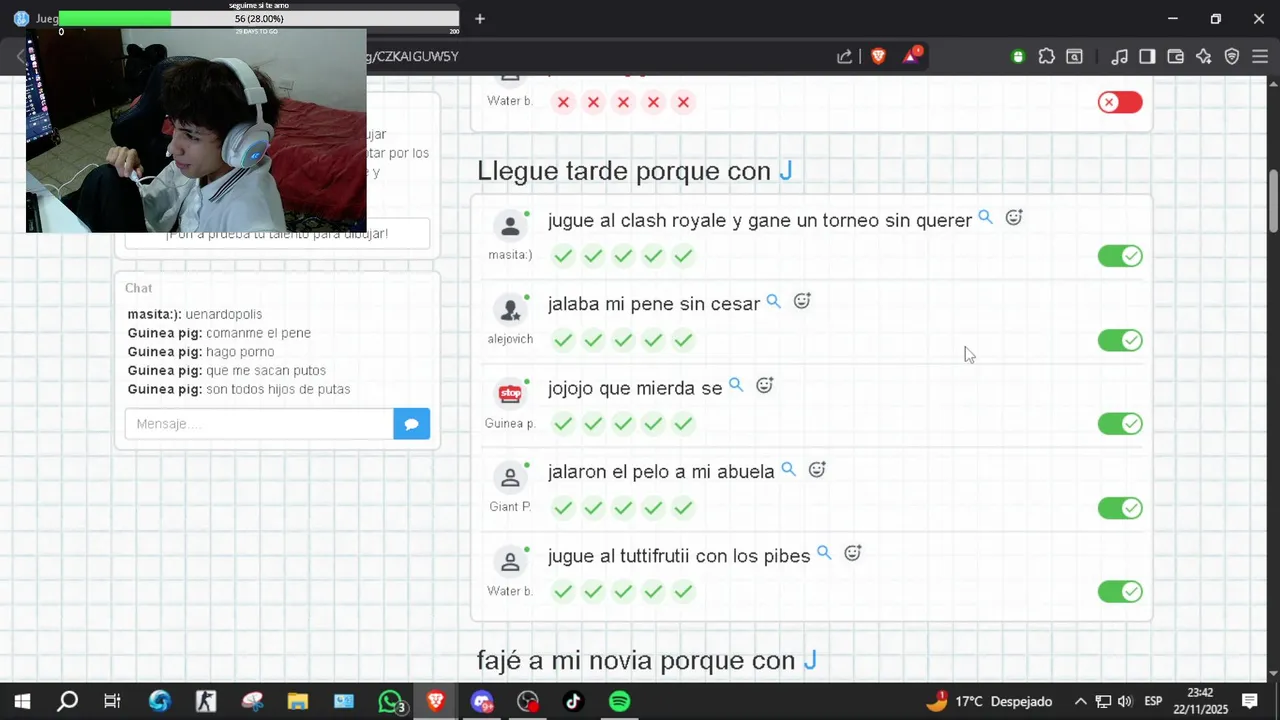Send chat message with the blue speech bubble button
The image size is (1280, 720).
pos(412,424)
